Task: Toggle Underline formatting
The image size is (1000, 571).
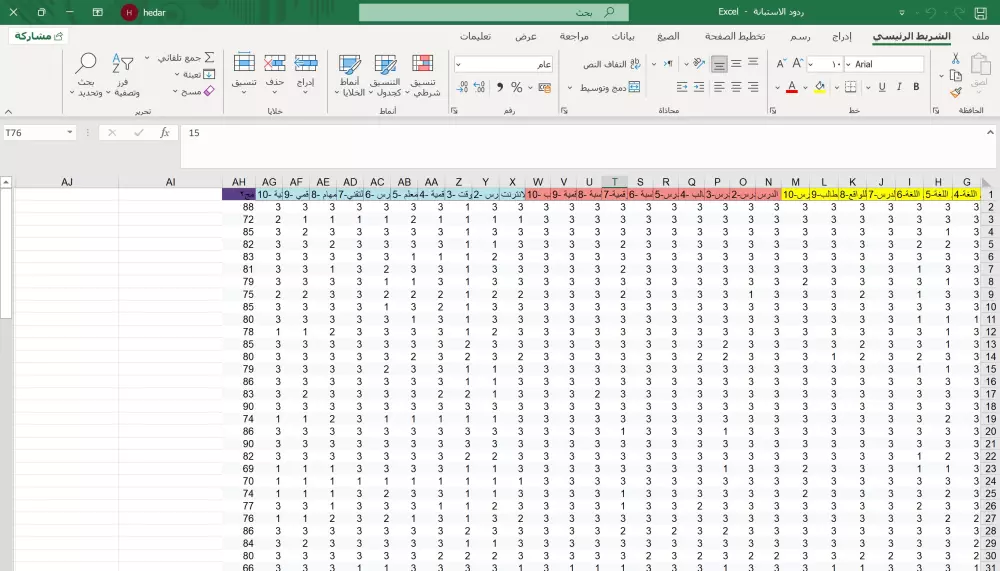Action: [x=882, y=87]
